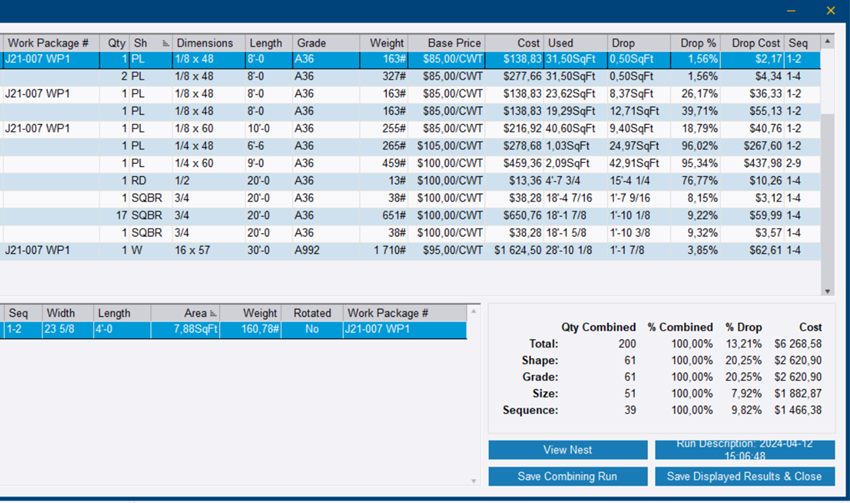The height and width of the screenshot is (503, 850).
Task: Click the scroll down arrow of the top grid
Action: coord(826,291)
